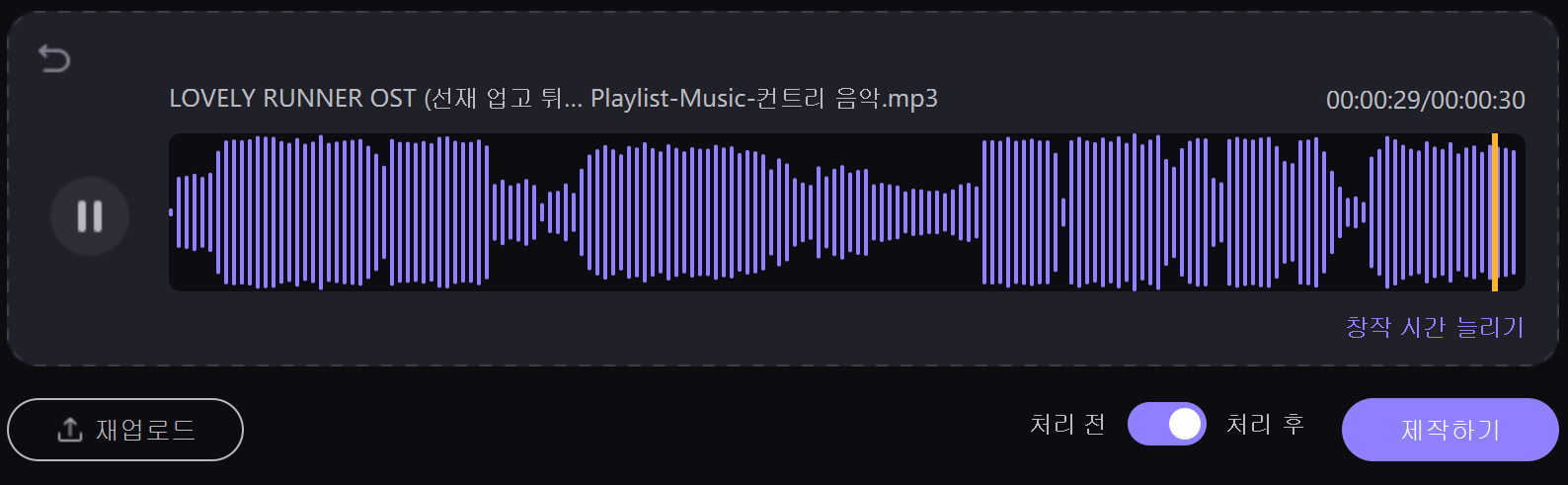Open the 창작 시간 늘리기 link

click(x=1435, y=327)
